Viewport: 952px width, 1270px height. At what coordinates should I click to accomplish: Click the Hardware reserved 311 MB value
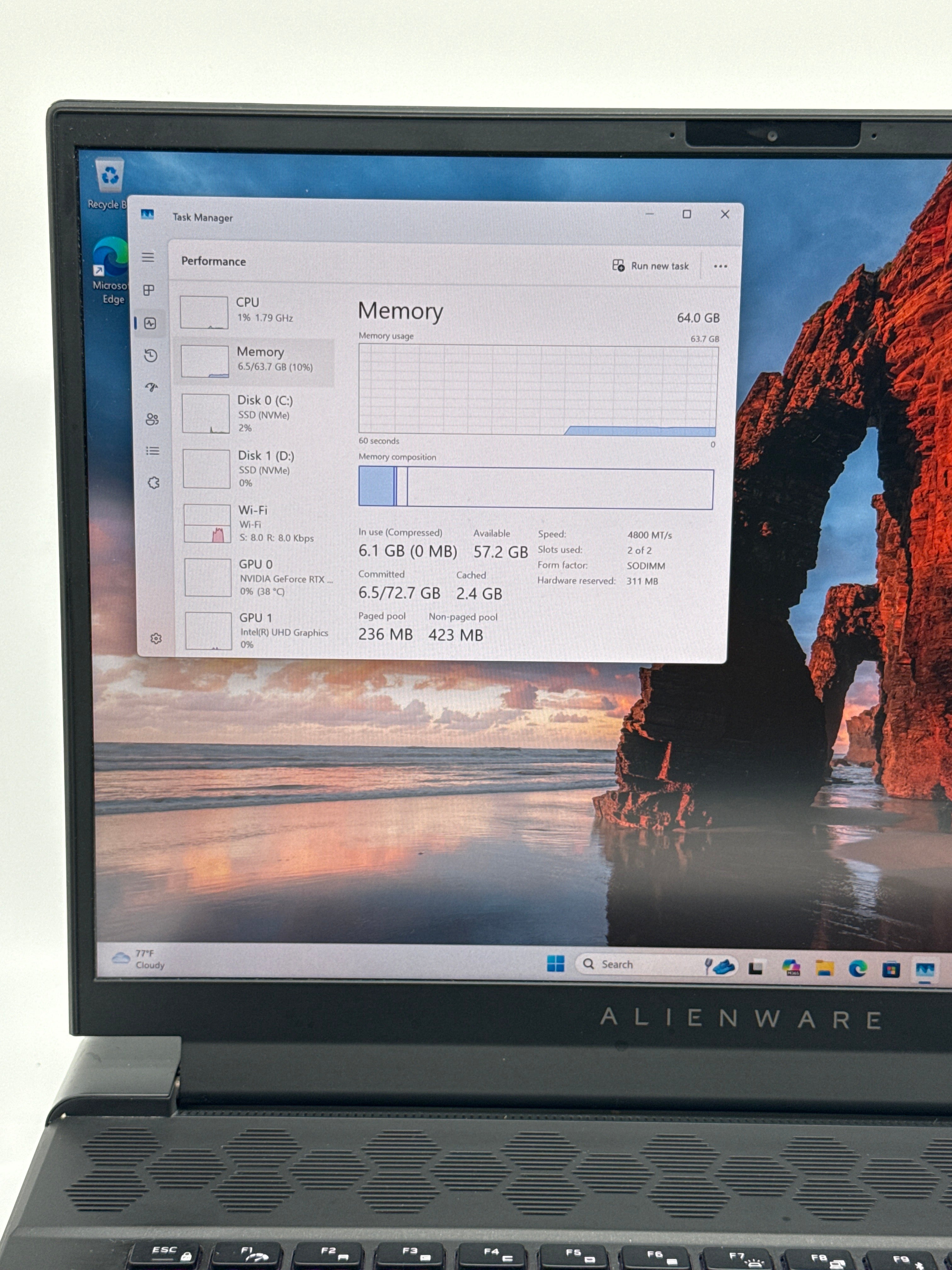[x=642, y=581]
